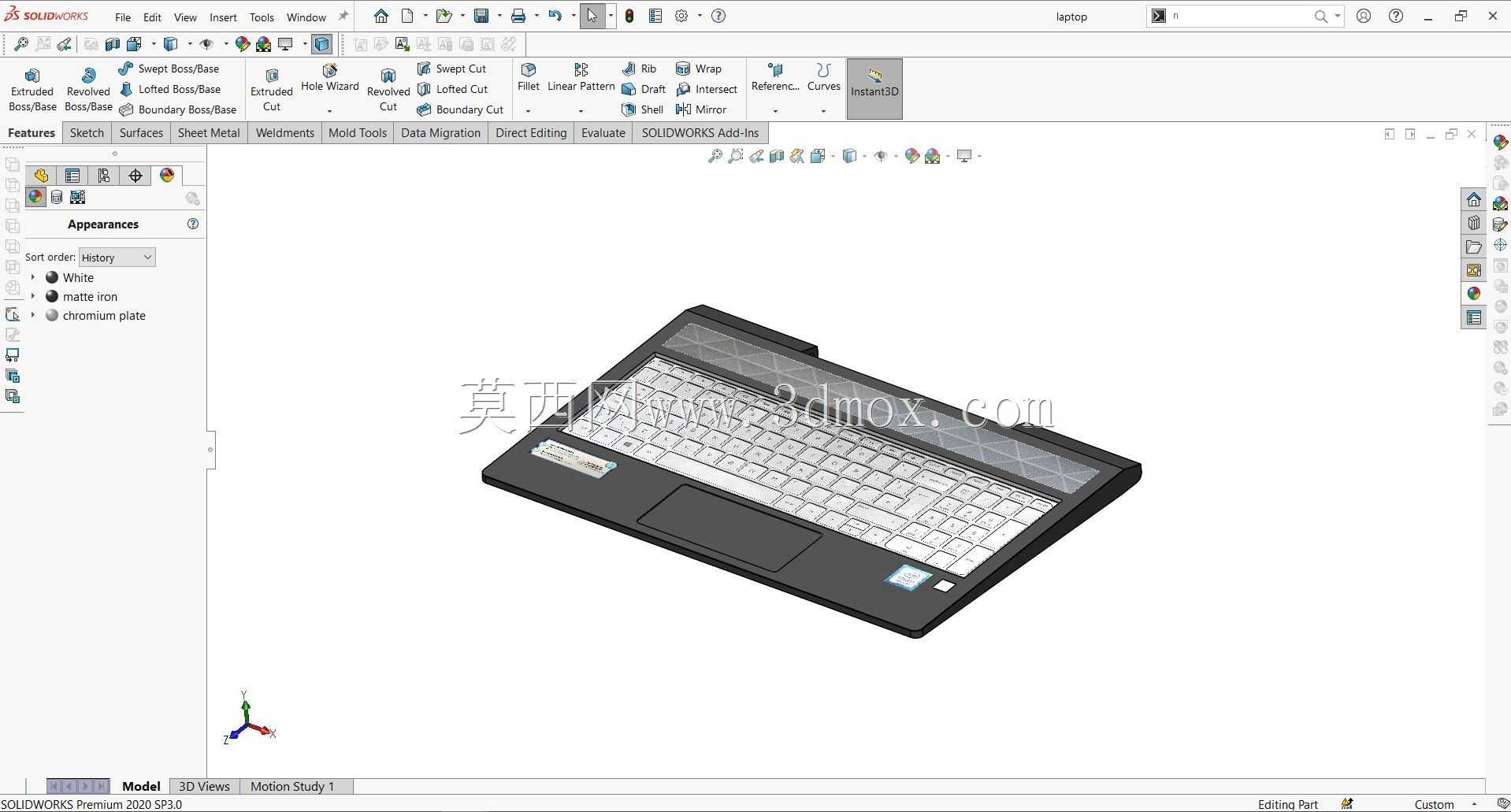
Task: Toggle Section View in heads-up toolbar
Action: [777, 156]
